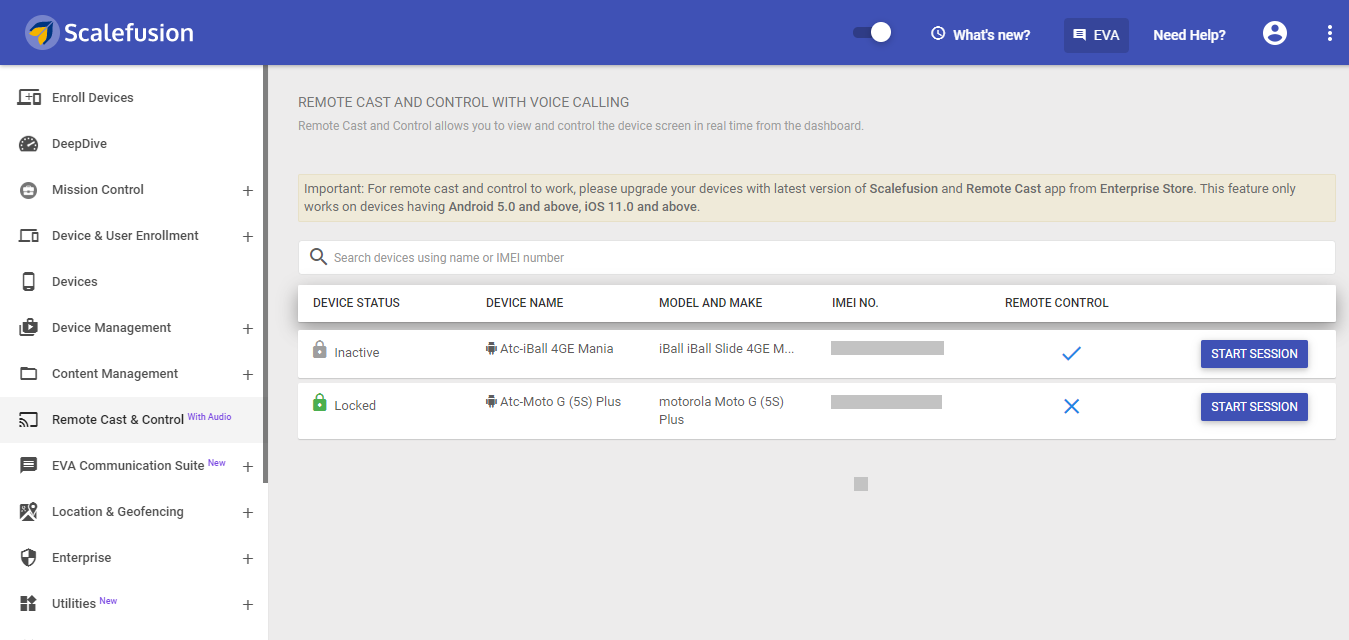The width and height of the screenshot is (1349, 640).
Task: Click the motorola Moto G (5S) Plus model text
Action: [721, 411]
